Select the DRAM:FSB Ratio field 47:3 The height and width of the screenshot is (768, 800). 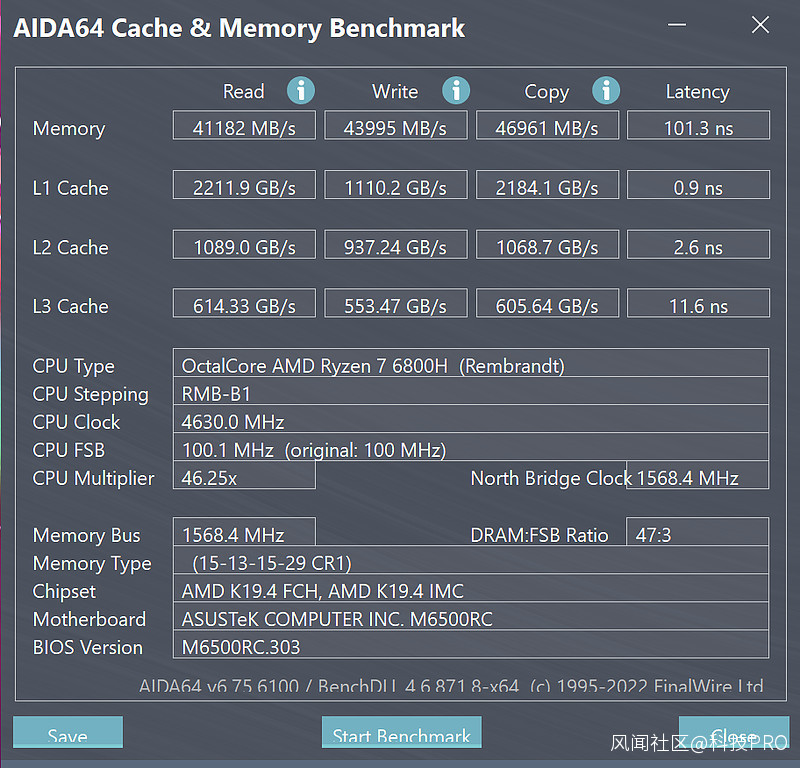click(x=698, y=535)
